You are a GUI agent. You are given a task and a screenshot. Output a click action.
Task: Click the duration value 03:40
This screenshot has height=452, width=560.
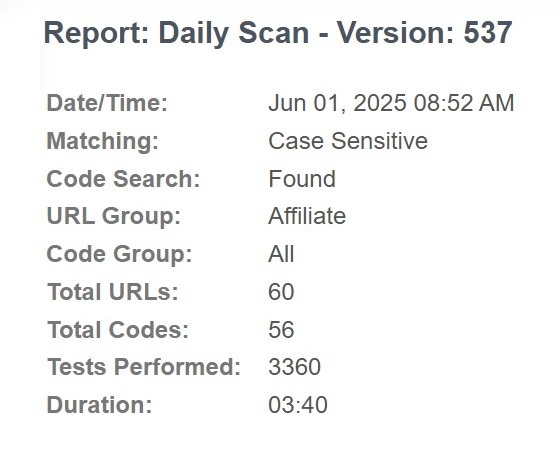(298, 405)
